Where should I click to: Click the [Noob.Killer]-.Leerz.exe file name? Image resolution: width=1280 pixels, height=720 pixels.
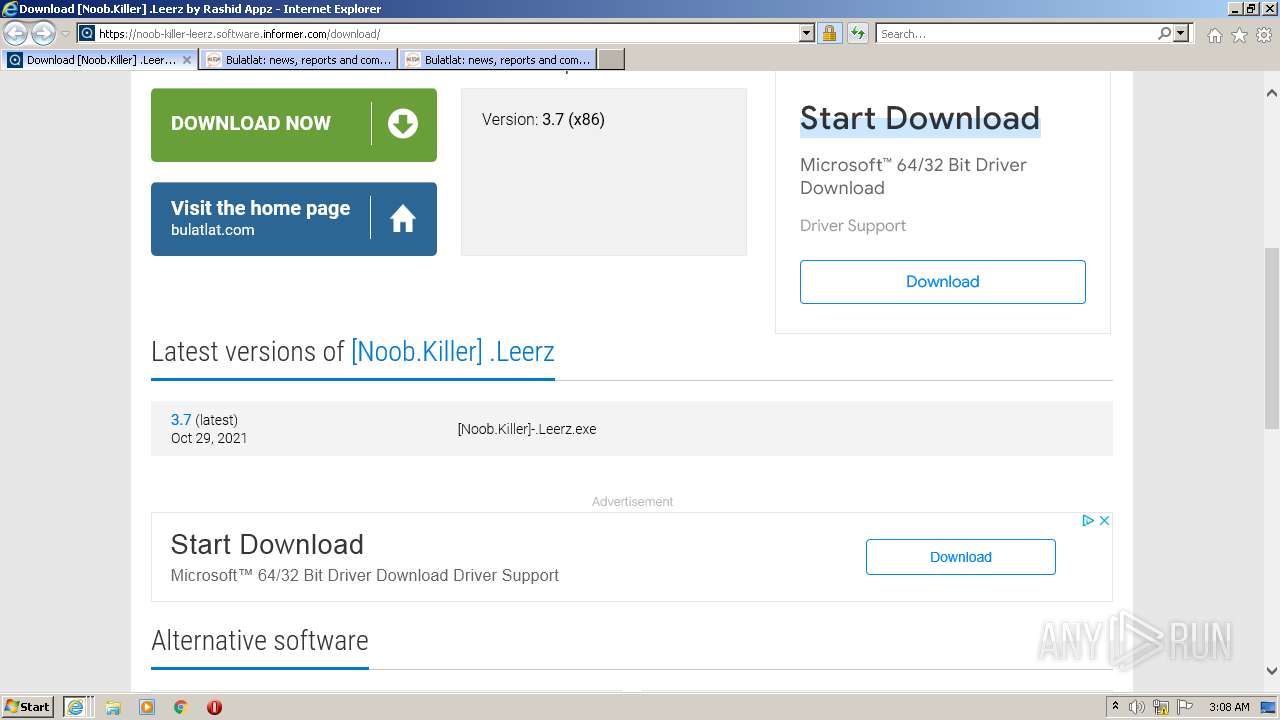pyautogui.click(x=527, y=429)
